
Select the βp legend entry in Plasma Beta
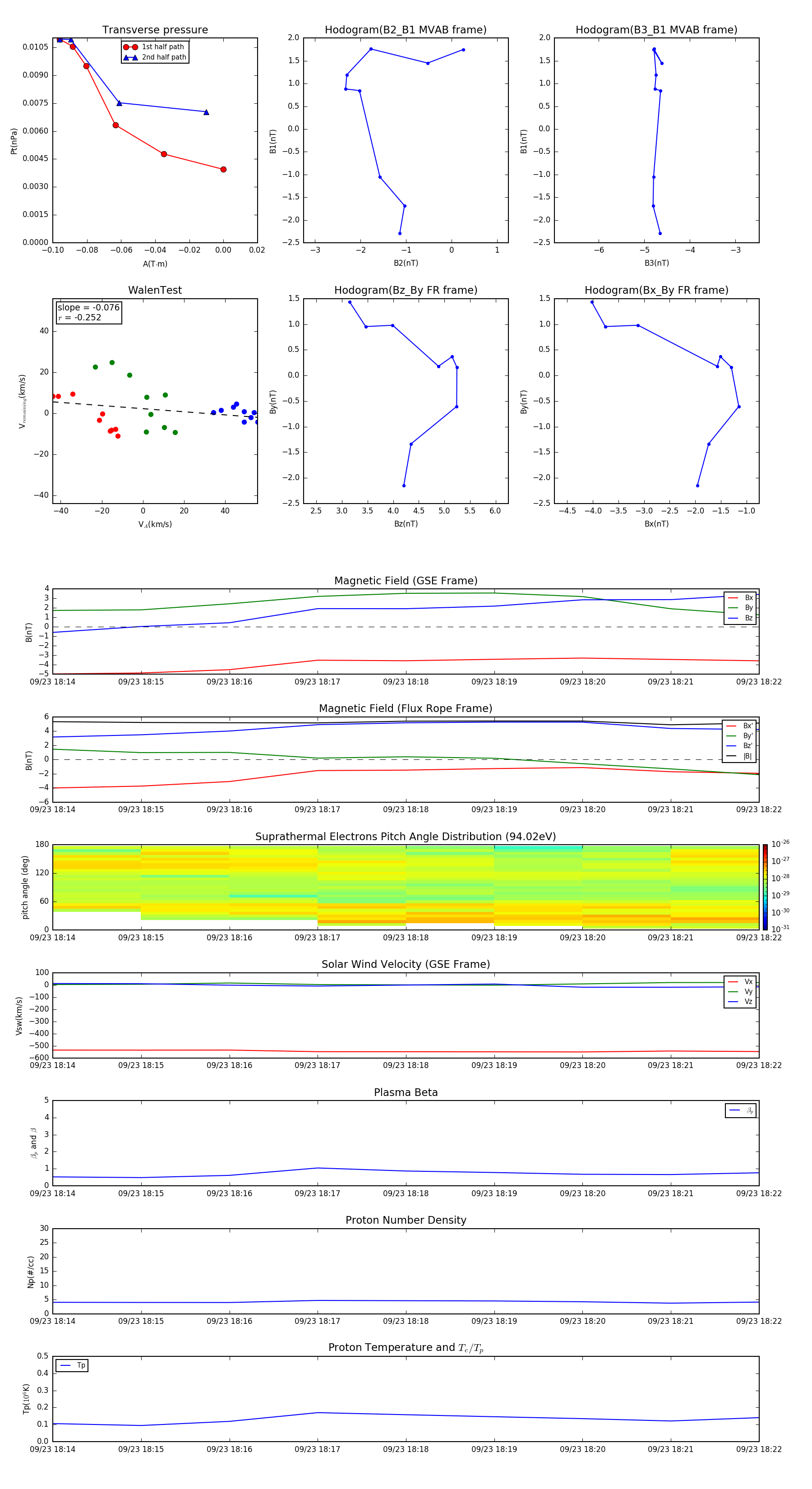coord(741,1110)
